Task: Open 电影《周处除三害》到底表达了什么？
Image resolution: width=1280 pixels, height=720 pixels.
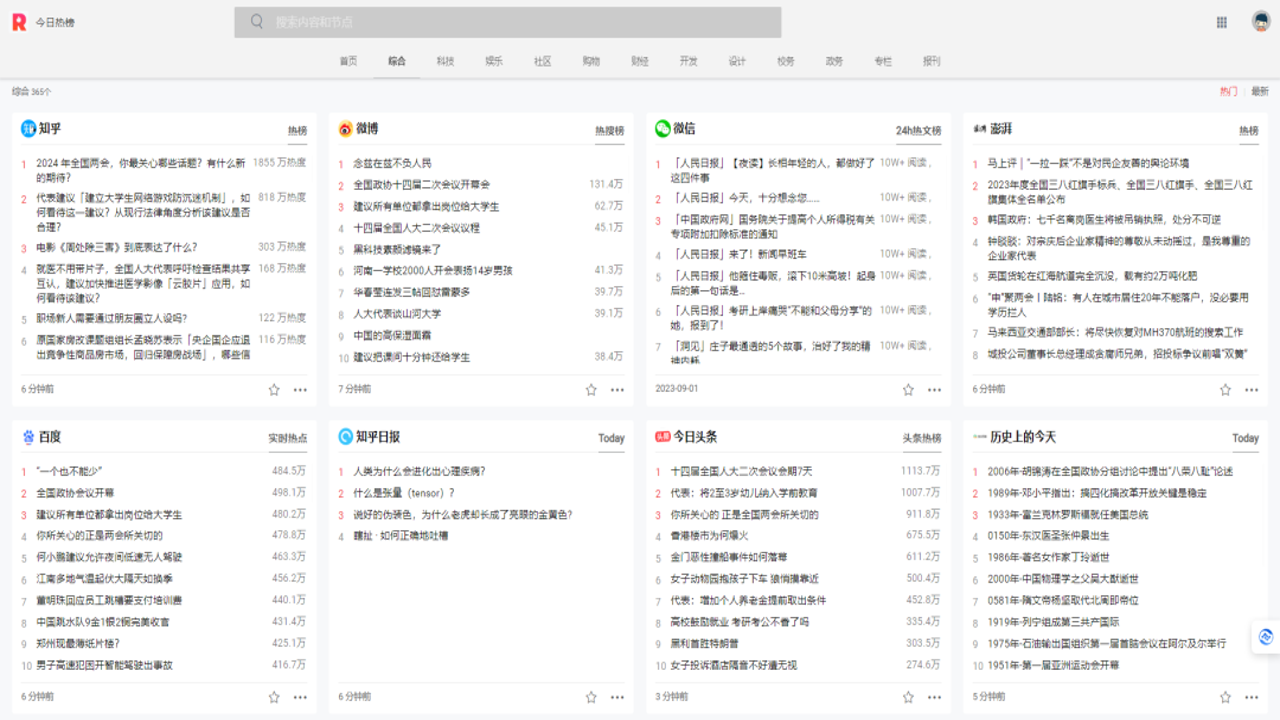Action: 117,247
